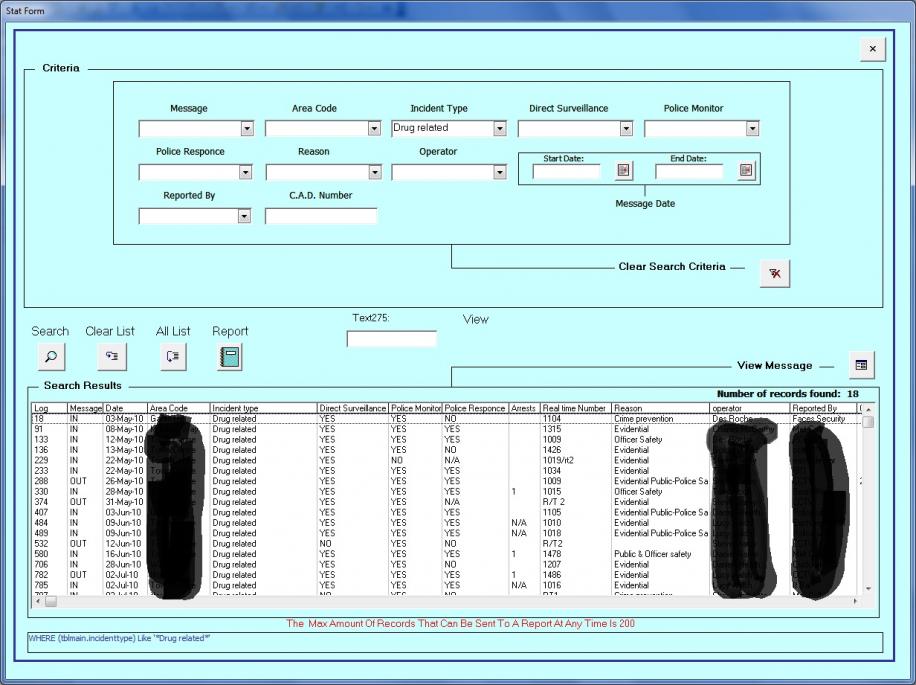Click the C.A.D. Number input field
Viewport: 916px width, 685px height.
320,216
